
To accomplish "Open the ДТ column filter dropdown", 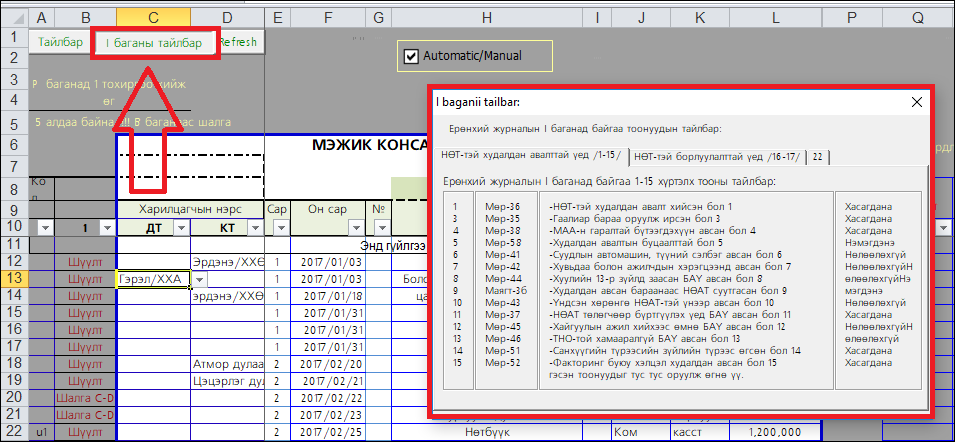I will (181, 228).
